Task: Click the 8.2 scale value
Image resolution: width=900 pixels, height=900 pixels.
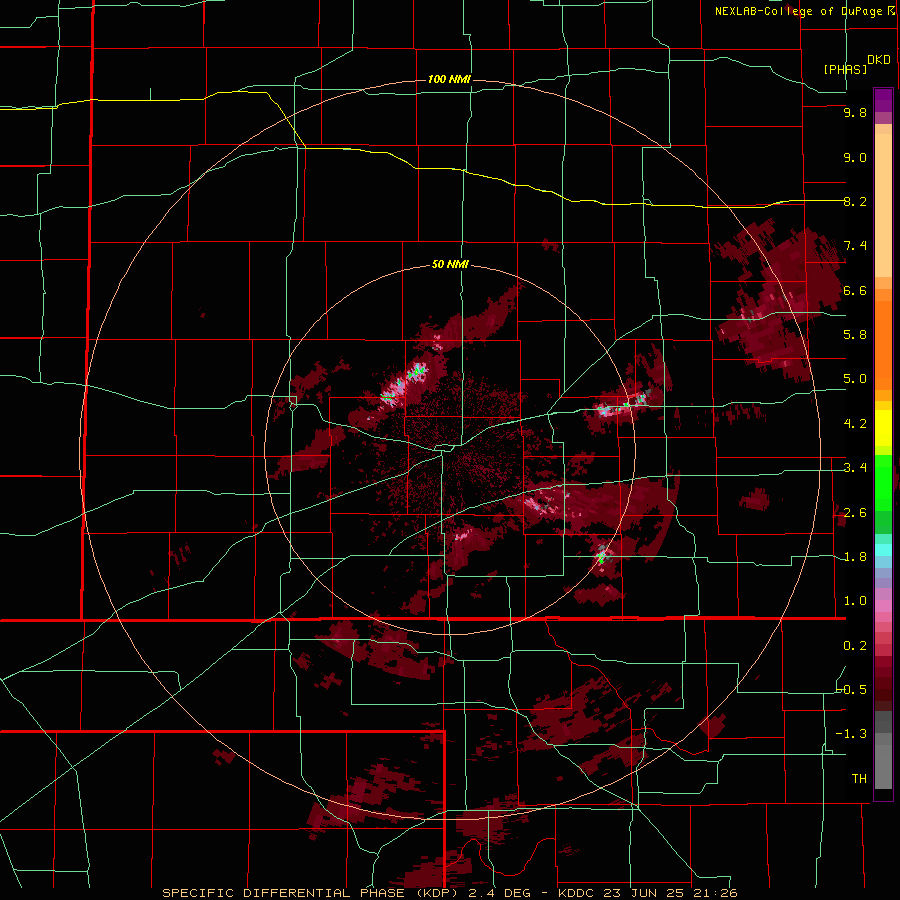Action: click(855, 201)
